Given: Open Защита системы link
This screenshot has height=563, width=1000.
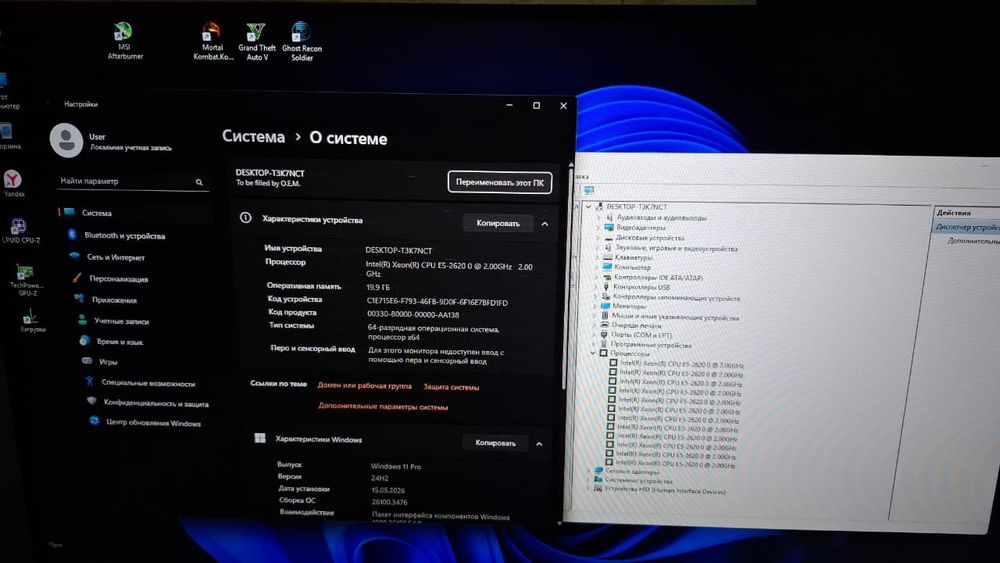Looking at the screenshot, I should coord(451,387).
